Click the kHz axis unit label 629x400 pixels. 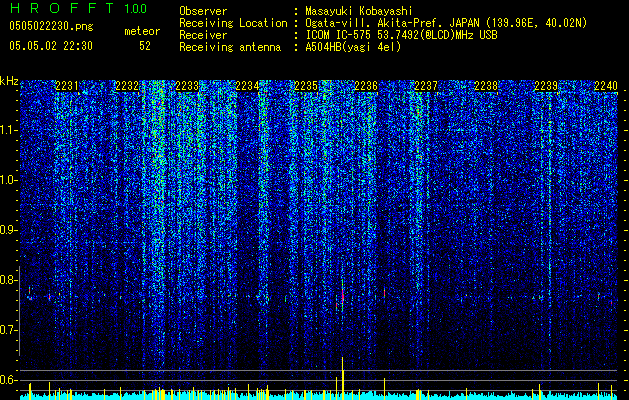[9, 81]
